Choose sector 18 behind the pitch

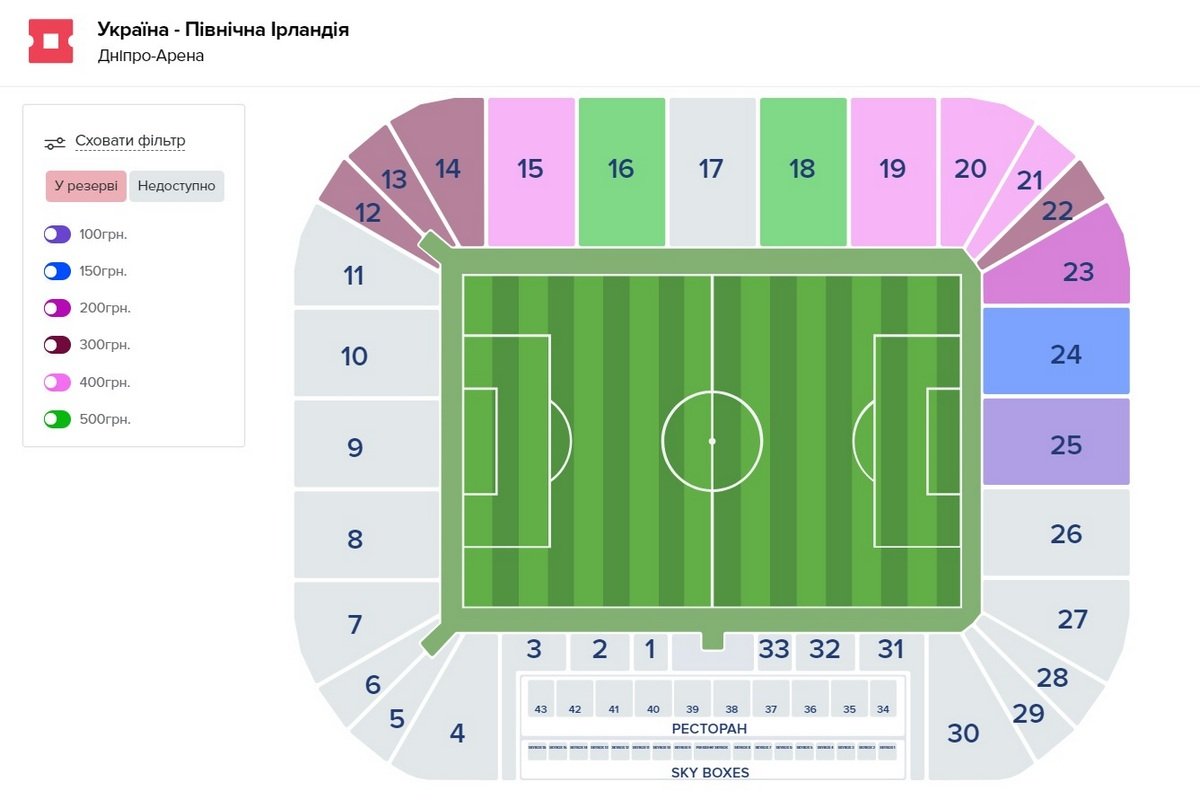click(x=802, y=170)
